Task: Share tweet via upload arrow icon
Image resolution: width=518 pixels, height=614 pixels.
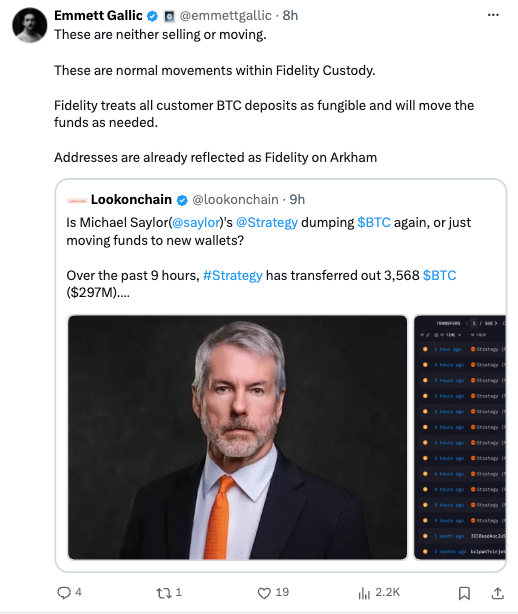Action: 497,593
